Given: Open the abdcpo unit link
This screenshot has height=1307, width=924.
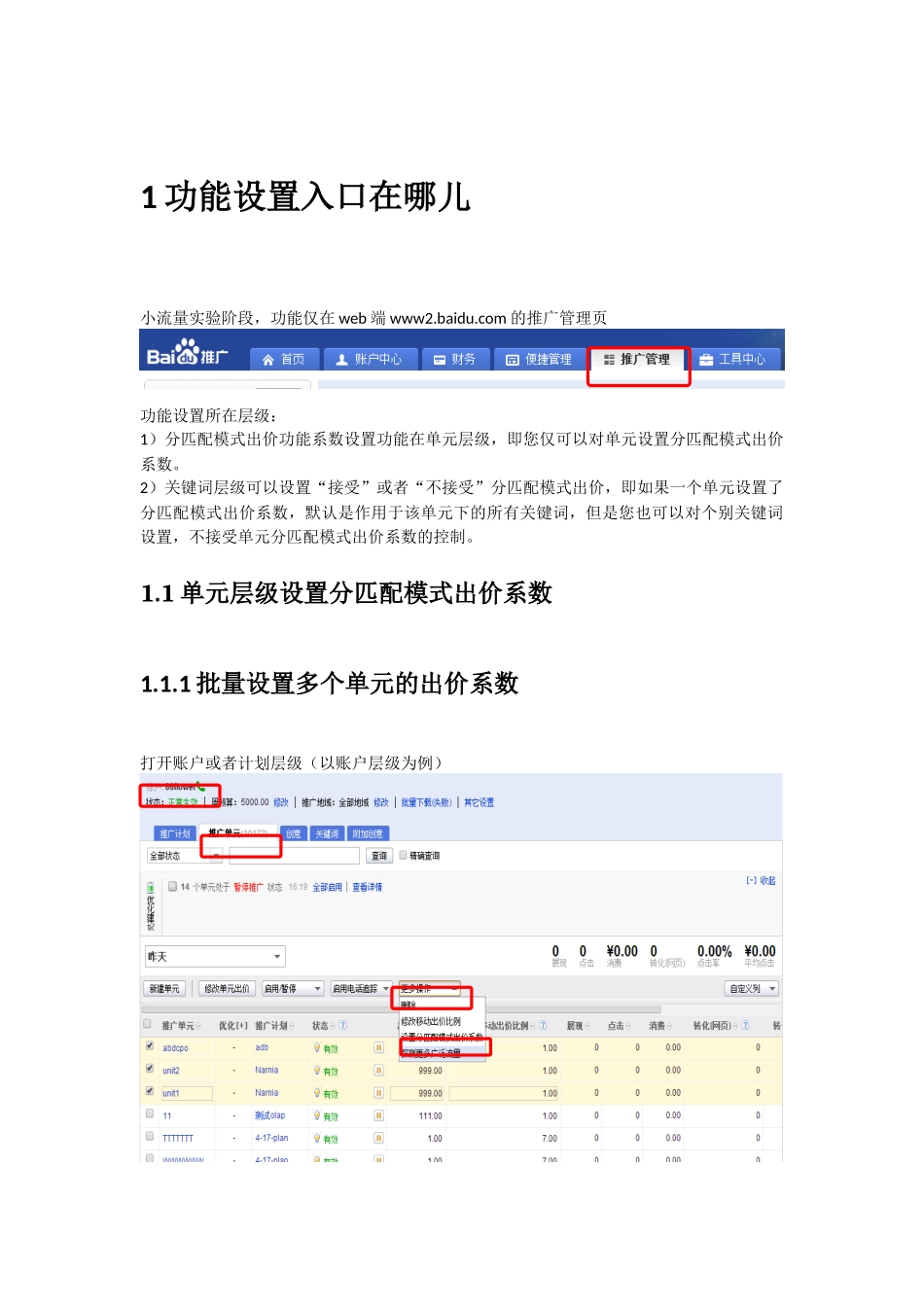Looking at the screenshot, I should point(175,1048).
